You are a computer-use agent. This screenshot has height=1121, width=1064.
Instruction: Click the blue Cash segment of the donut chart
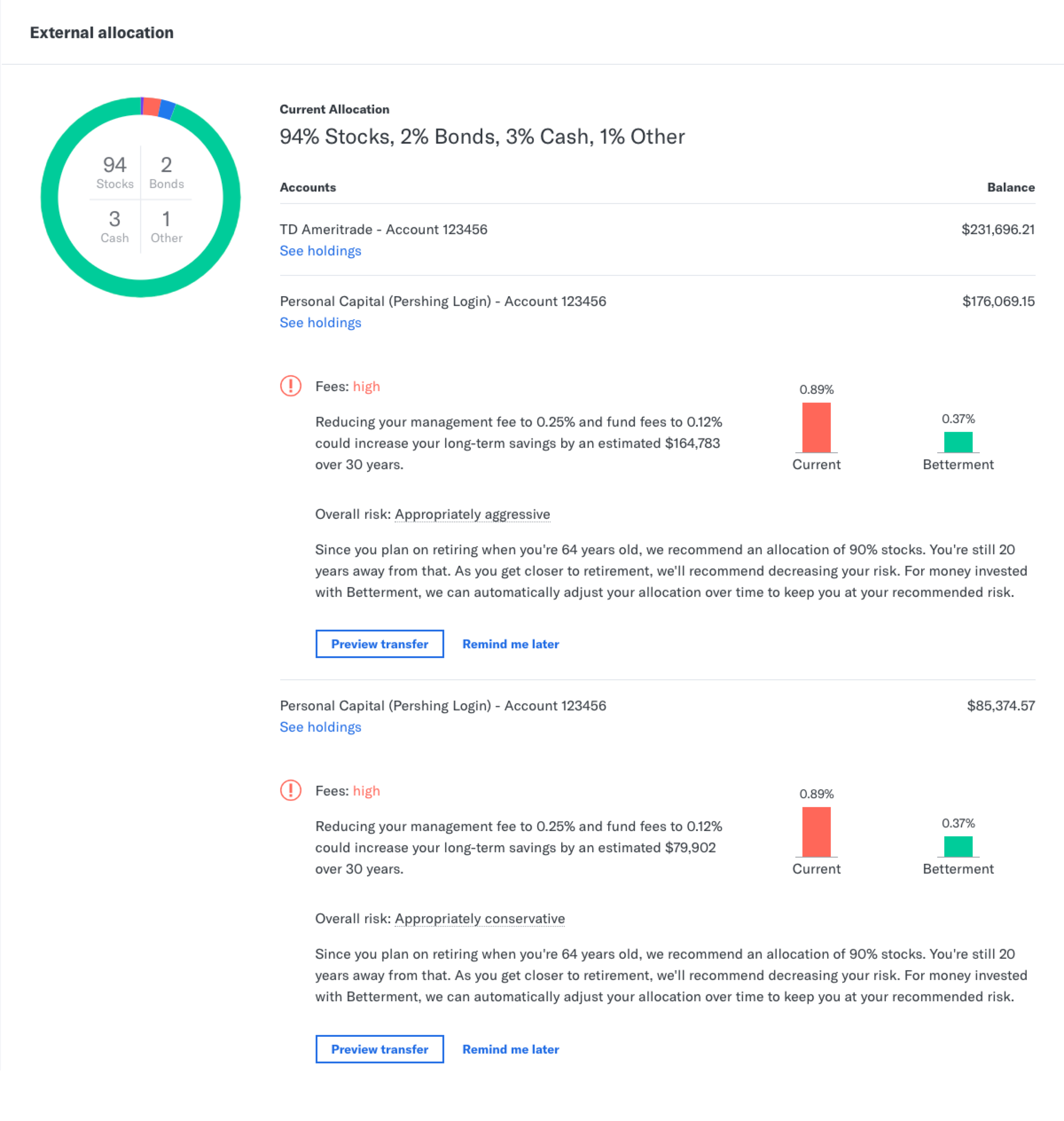(167, 110)
